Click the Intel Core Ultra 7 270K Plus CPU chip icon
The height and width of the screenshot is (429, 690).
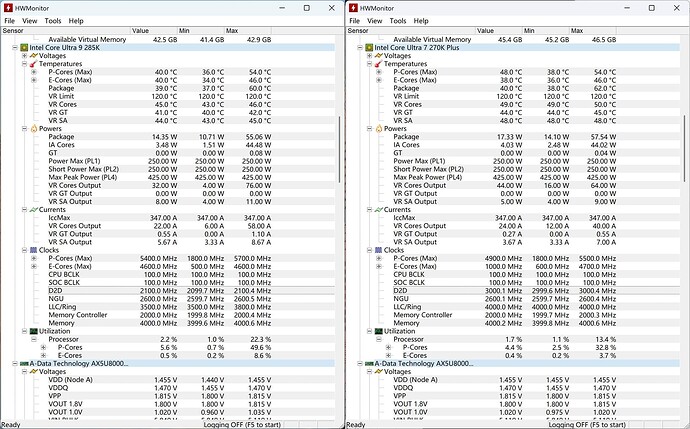click(x=369, y=48)
